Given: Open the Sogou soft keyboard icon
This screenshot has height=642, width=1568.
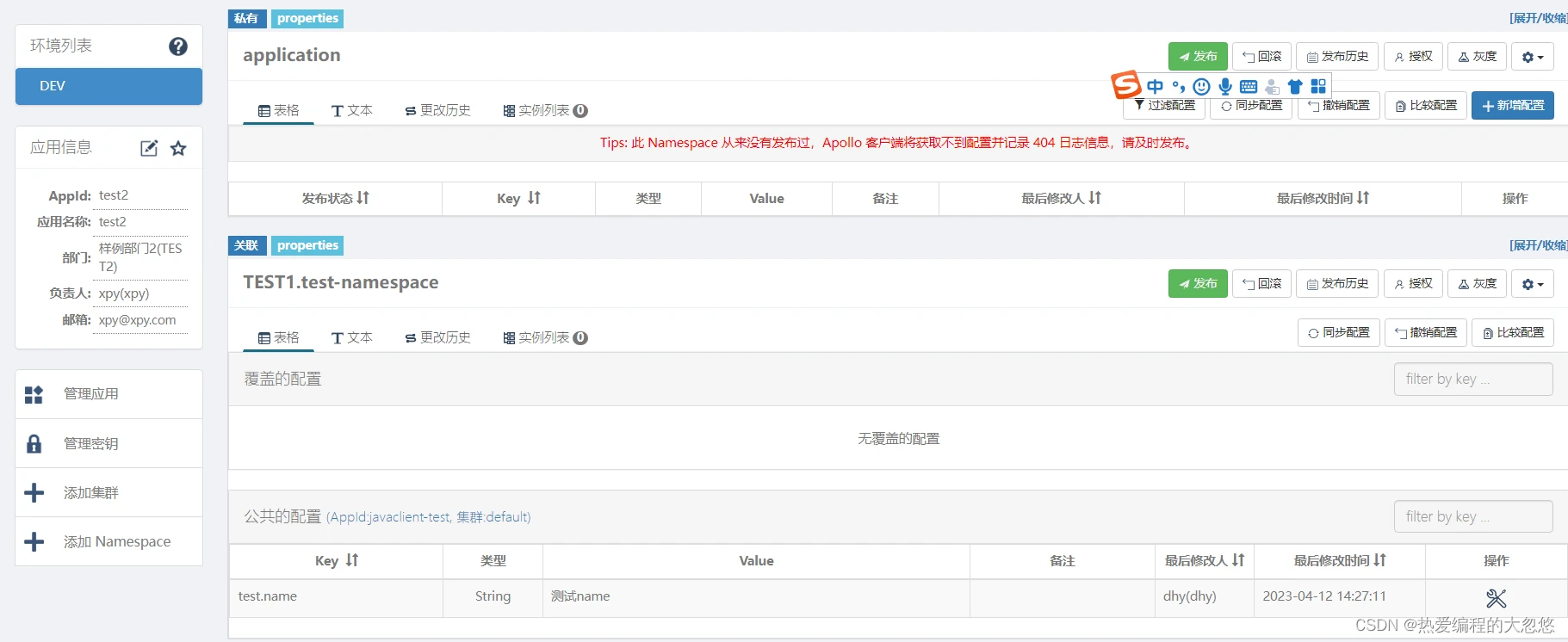Looking at the screenshot, I should pos(1249,86).
